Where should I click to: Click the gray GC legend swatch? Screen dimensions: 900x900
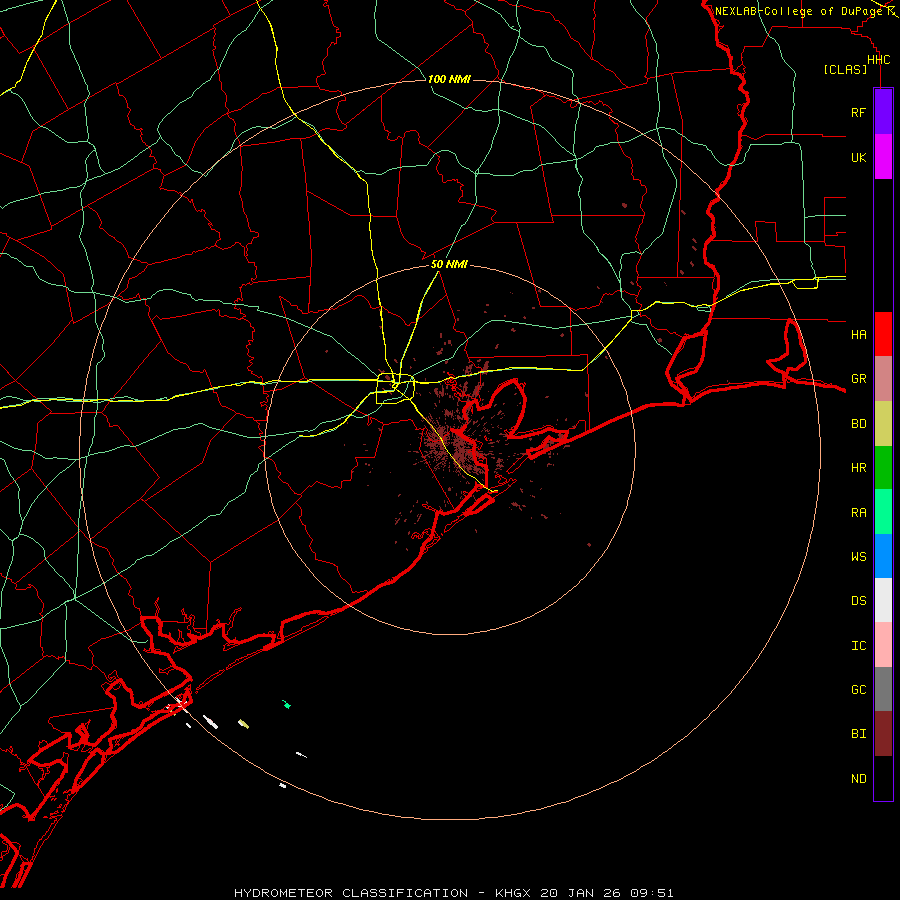click(883, 689)
